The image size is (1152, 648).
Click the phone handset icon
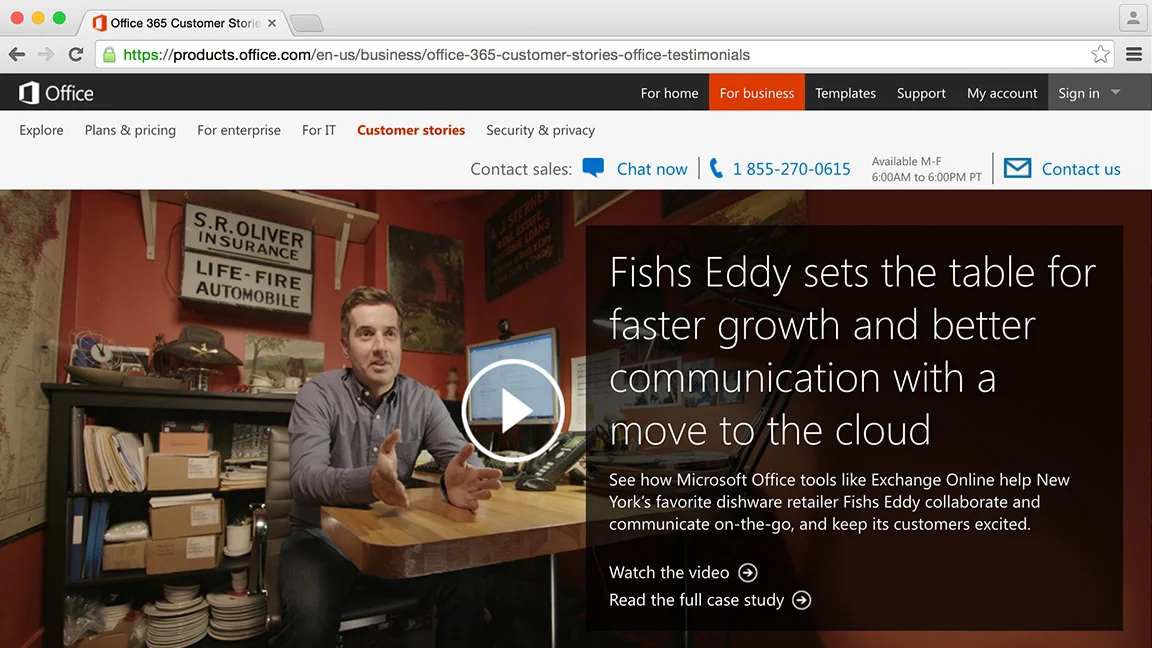(716, 169)
